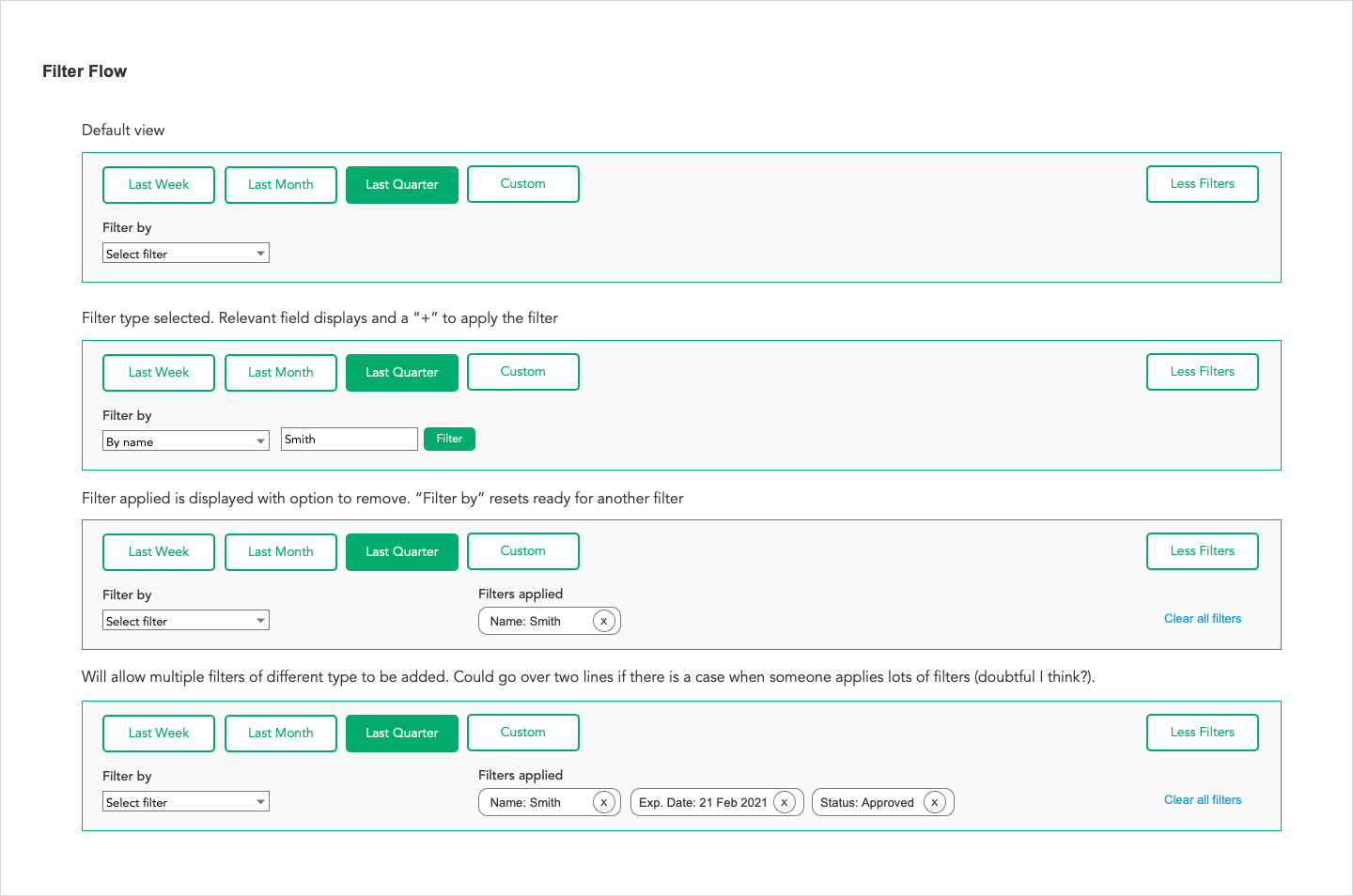Viewport: 1353px width, 896px height.
Task: Select Last Month in the three-filters-applied panel
Action: (x=281, y=734)
